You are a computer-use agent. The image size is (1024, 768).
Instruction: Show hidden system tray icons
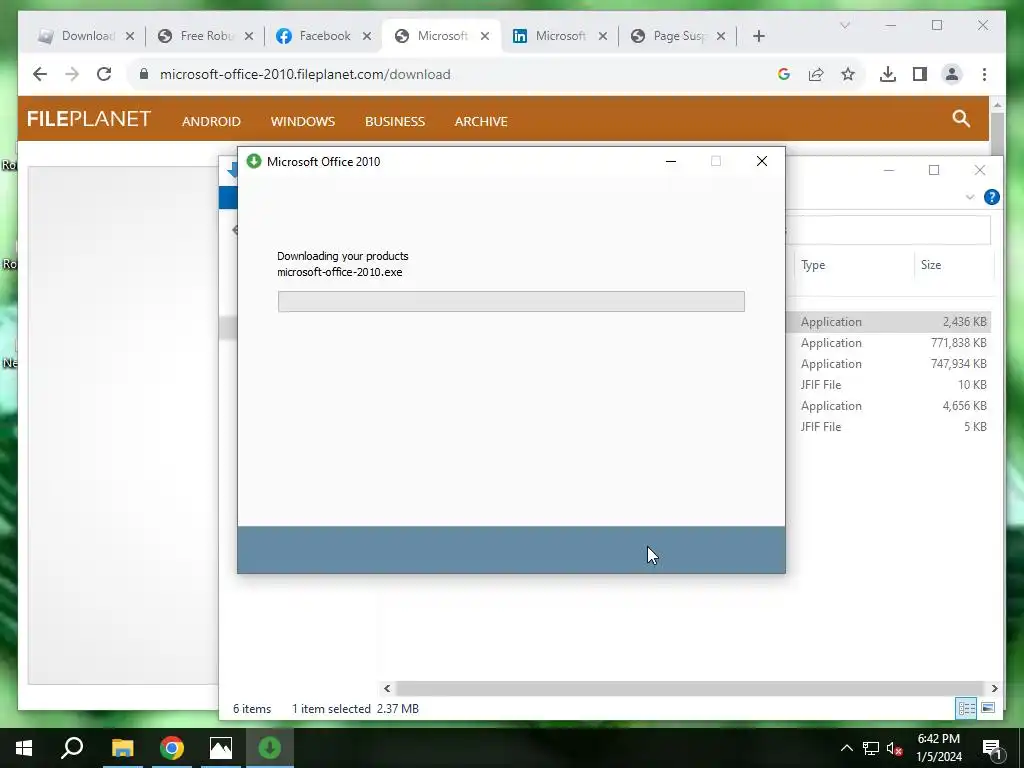tap(846, 748)
